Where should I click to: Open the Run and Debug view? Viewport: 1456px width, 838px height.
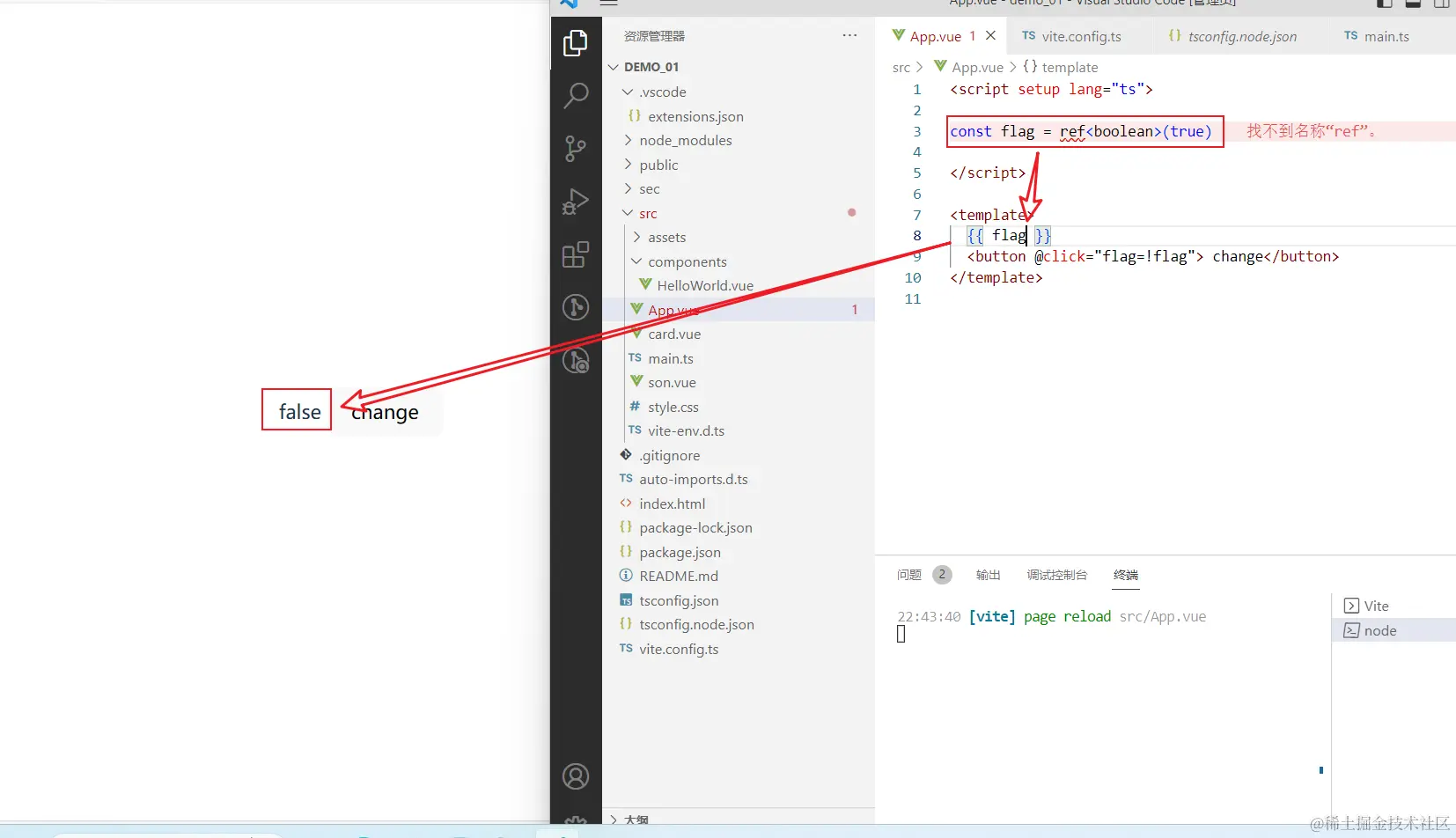coord(576,202)
